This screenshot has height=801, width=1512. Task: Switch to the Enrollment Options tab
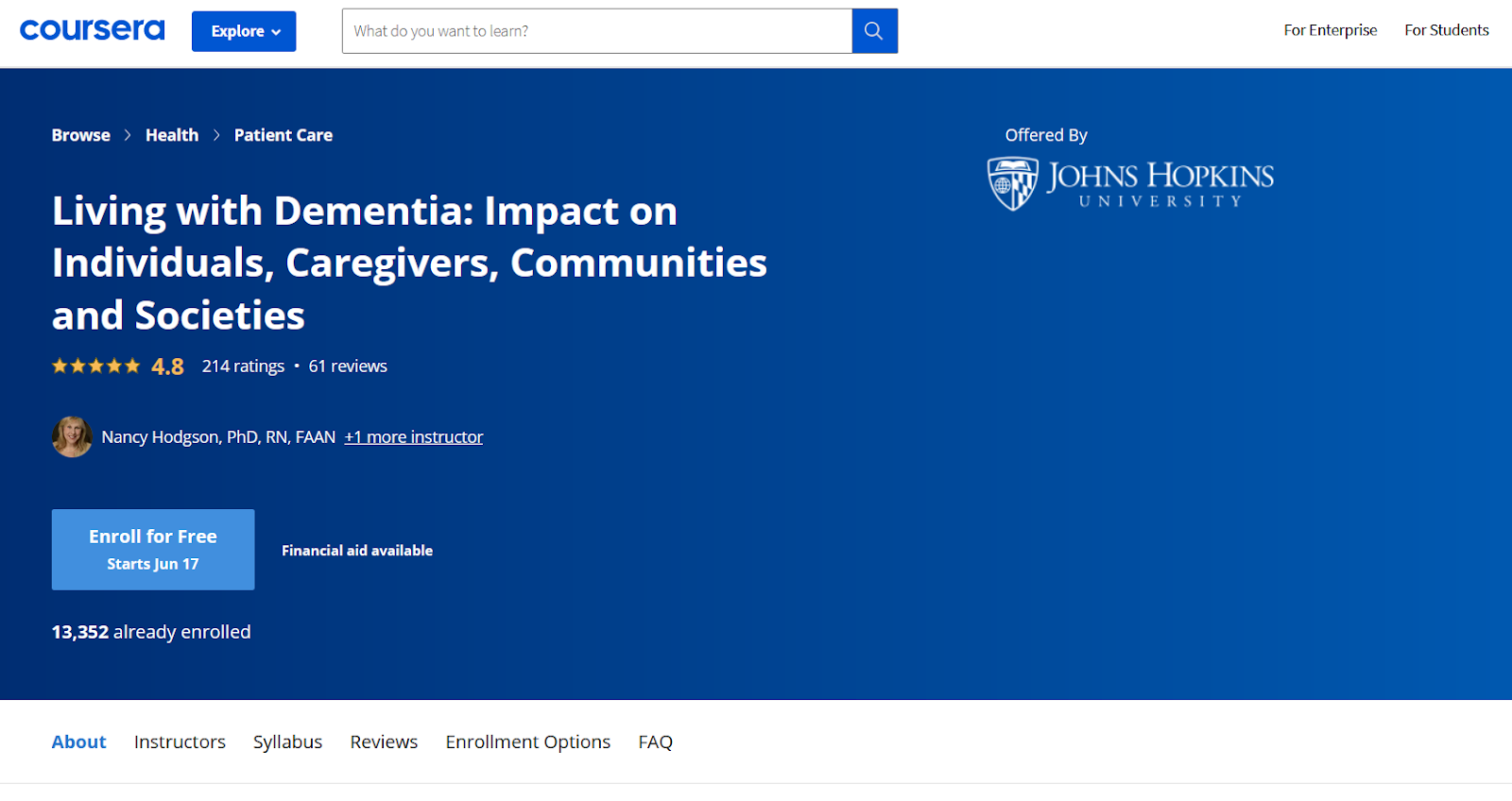[x=528, y=741]
